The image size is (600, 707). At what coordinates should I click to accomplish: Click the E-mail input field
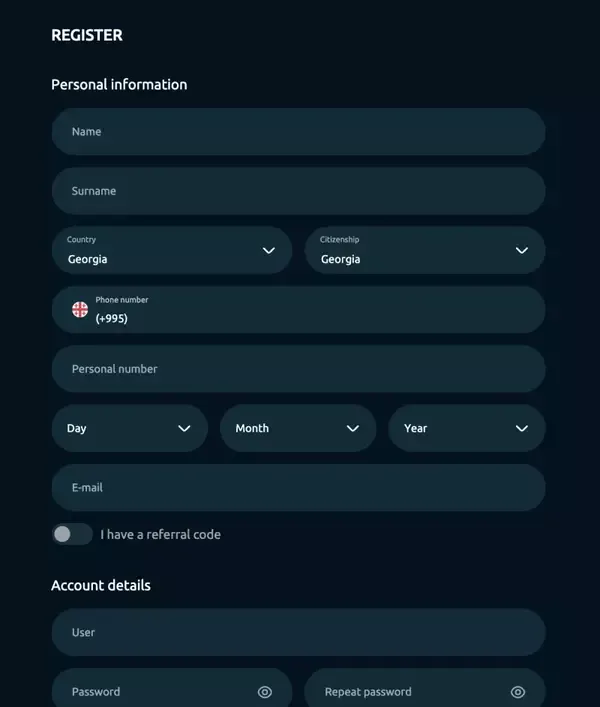tap(298, 488)
